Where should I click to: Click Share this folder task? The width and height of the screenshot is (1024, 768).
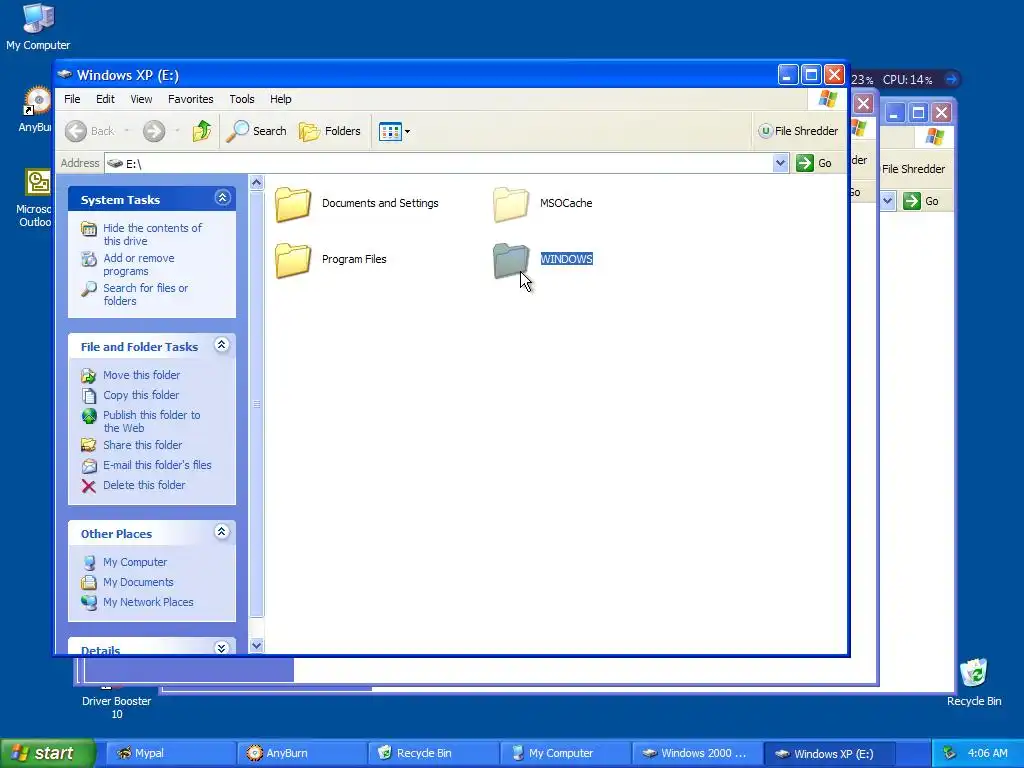coord(142,445)
